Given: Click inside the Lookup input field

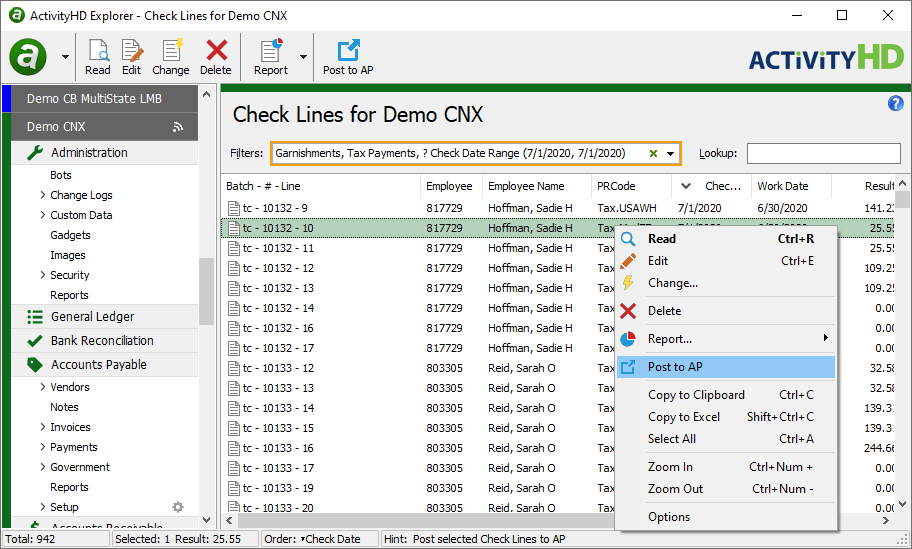Looking at the screenshot, I should coord(824,154).
